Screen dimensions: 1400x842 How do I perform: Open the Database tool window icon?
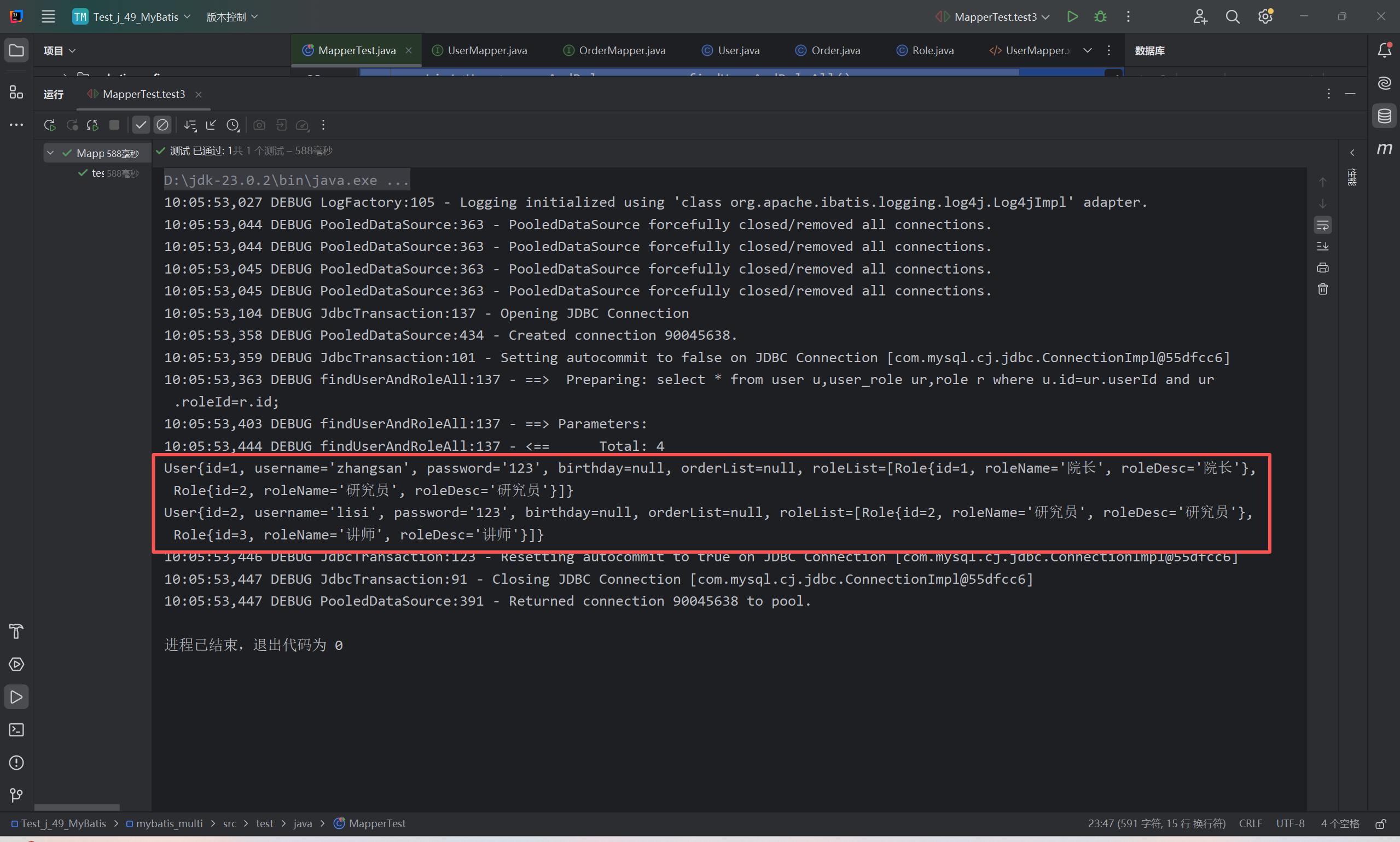pos(1384,117)
